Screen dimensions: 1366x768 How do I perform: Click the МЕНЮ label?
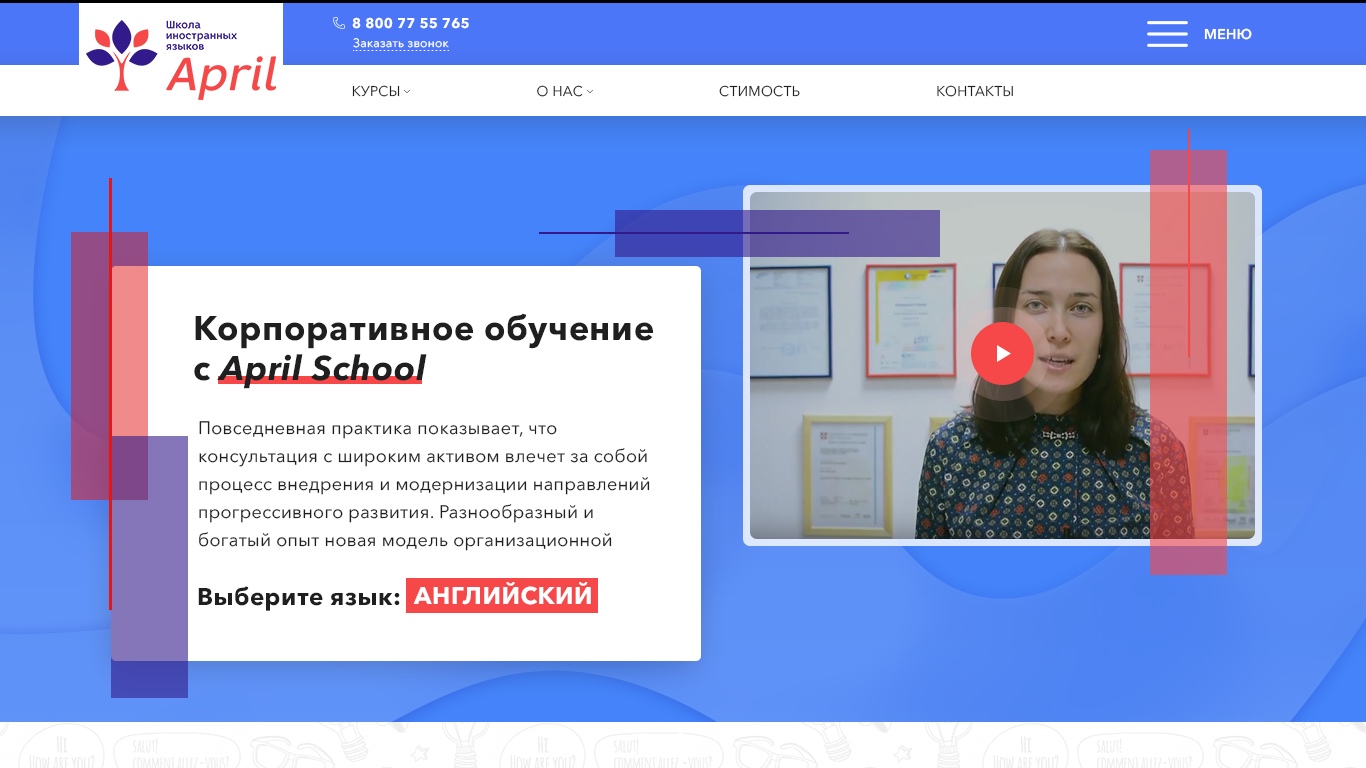point(1227,34)
